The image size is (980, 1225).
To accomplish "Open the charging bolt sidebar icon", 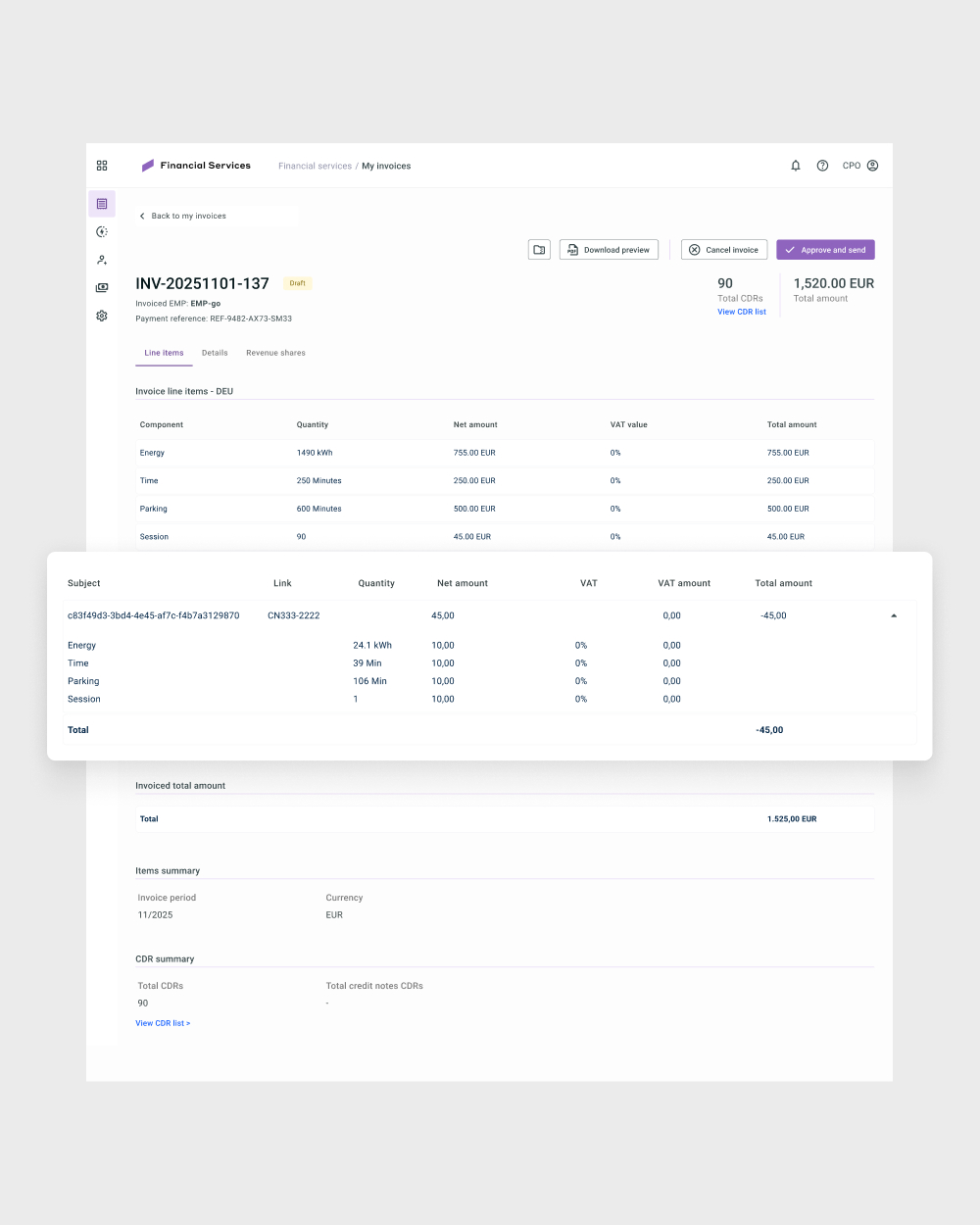I will tap(102, 232).
